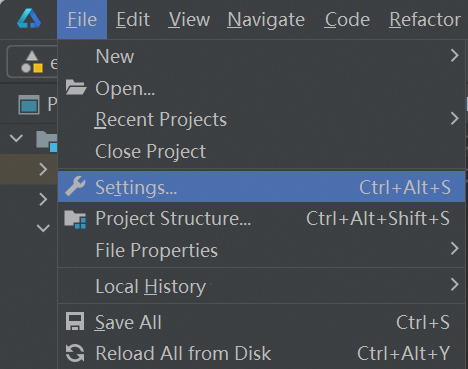The height and width of the screenshot is (369, 468).
Task: Click the Reload All from Disk refresh icon
Action: point(75,353)
